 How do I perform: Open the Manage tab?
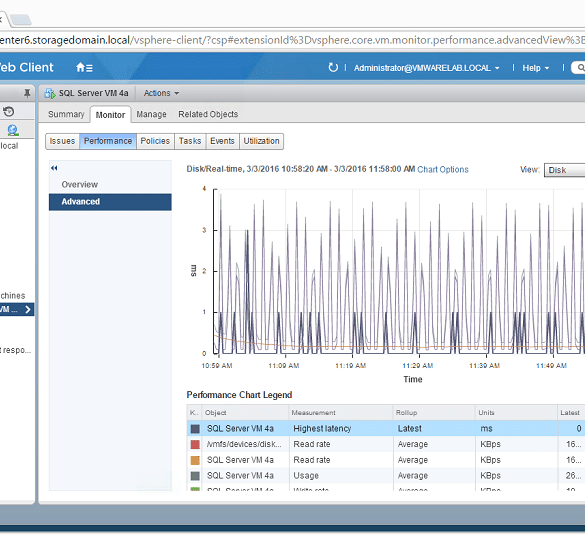click(x=151, y=114)
